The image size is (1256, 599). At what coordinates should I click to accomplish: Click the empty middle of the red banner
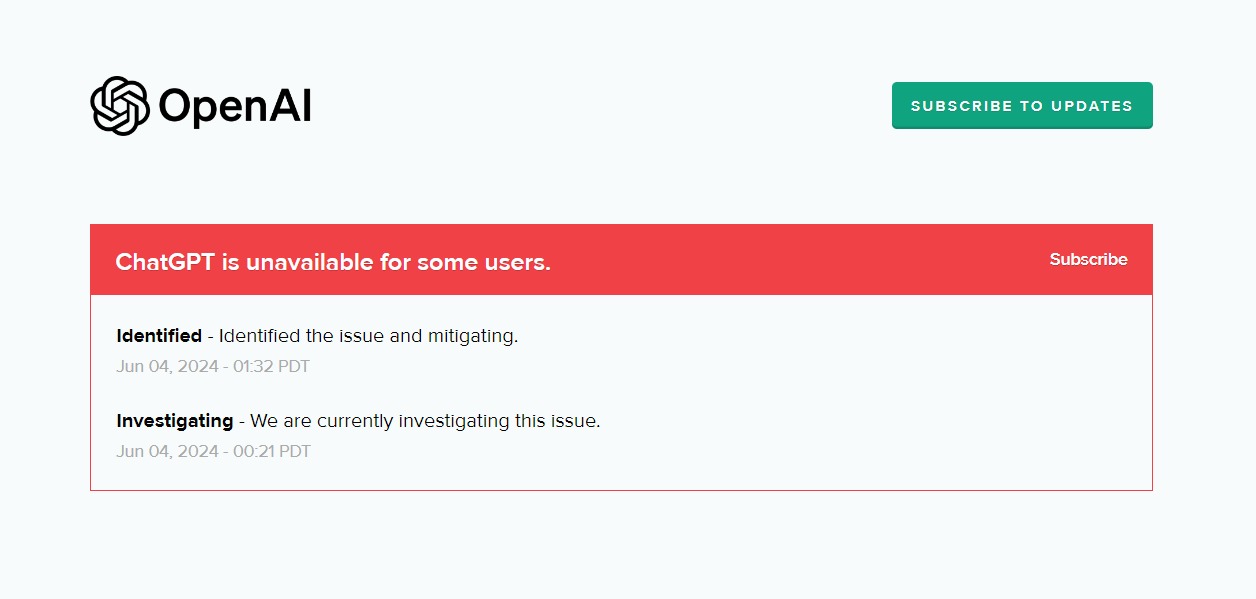pos(800,260)
